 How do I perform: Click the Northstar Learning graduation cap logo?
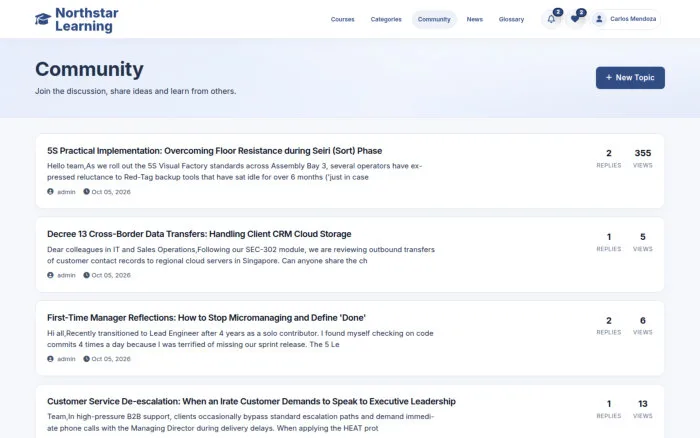[x=43, y=19]
